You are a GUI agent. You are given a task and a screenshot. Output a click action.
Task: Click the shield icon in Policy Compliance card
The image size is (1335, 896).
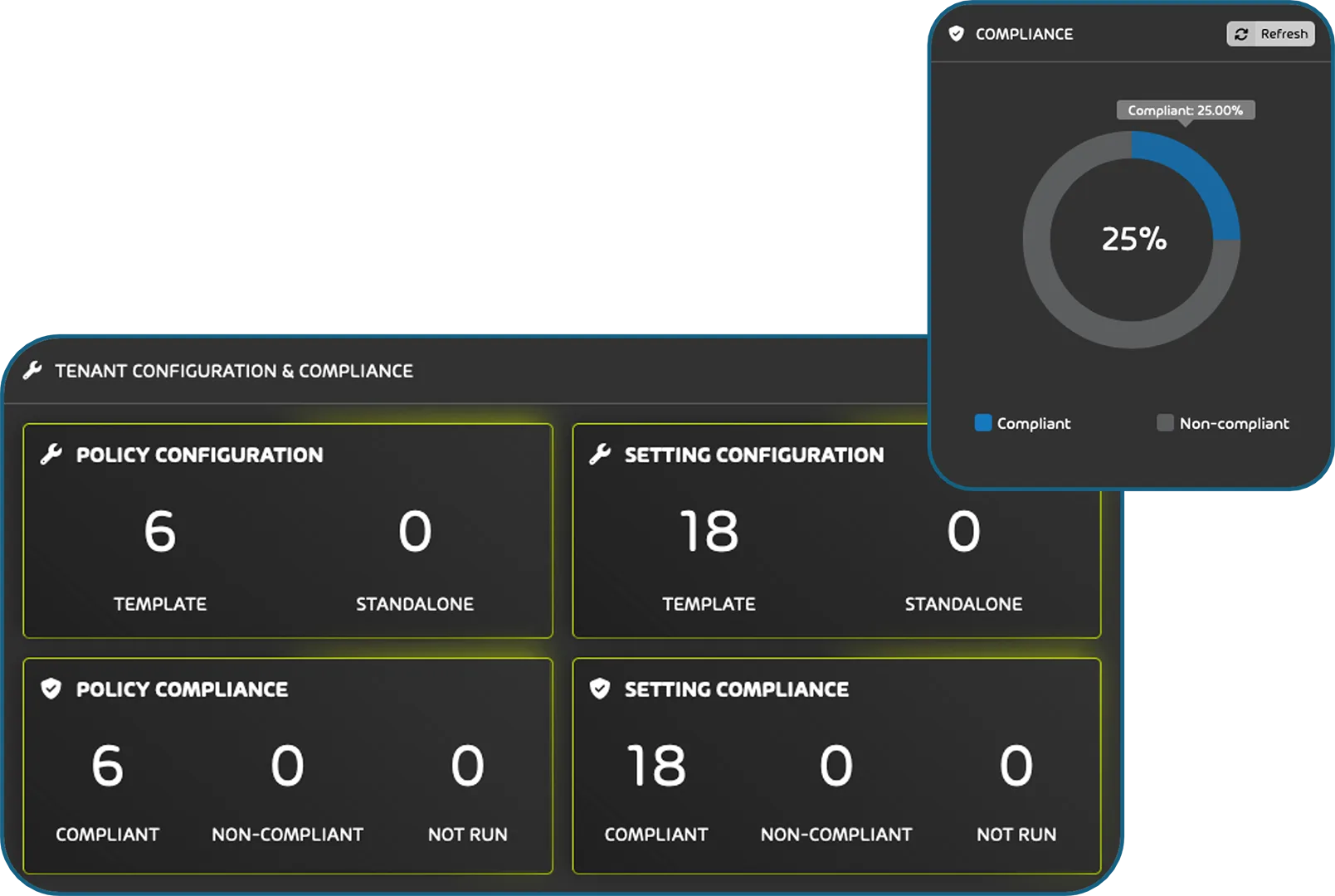(x=51, y=689)
